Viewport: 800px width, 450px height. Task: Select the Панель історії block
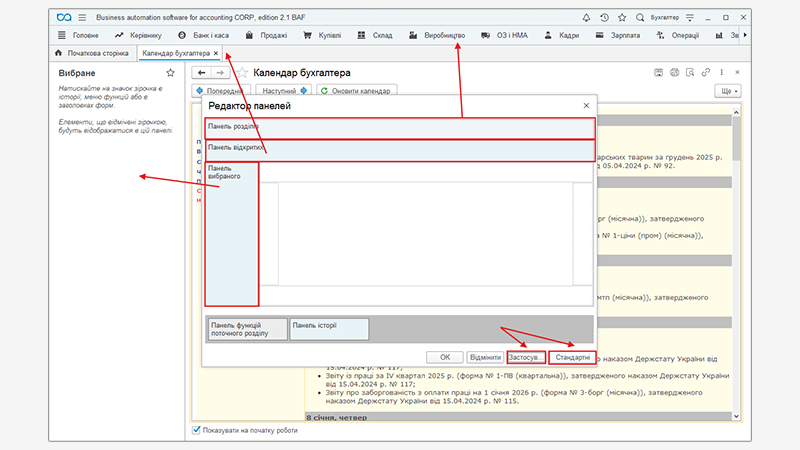point(328,329)
